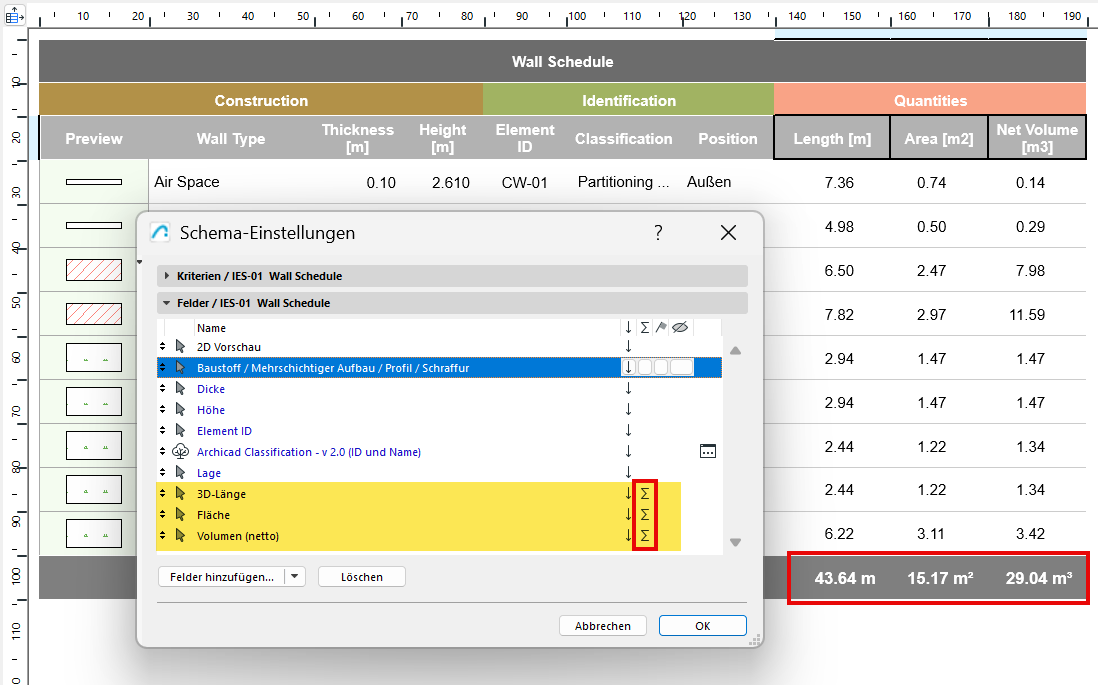1098x685 pixels.
Task: Select the Element ID field
Action: (224, 431)
